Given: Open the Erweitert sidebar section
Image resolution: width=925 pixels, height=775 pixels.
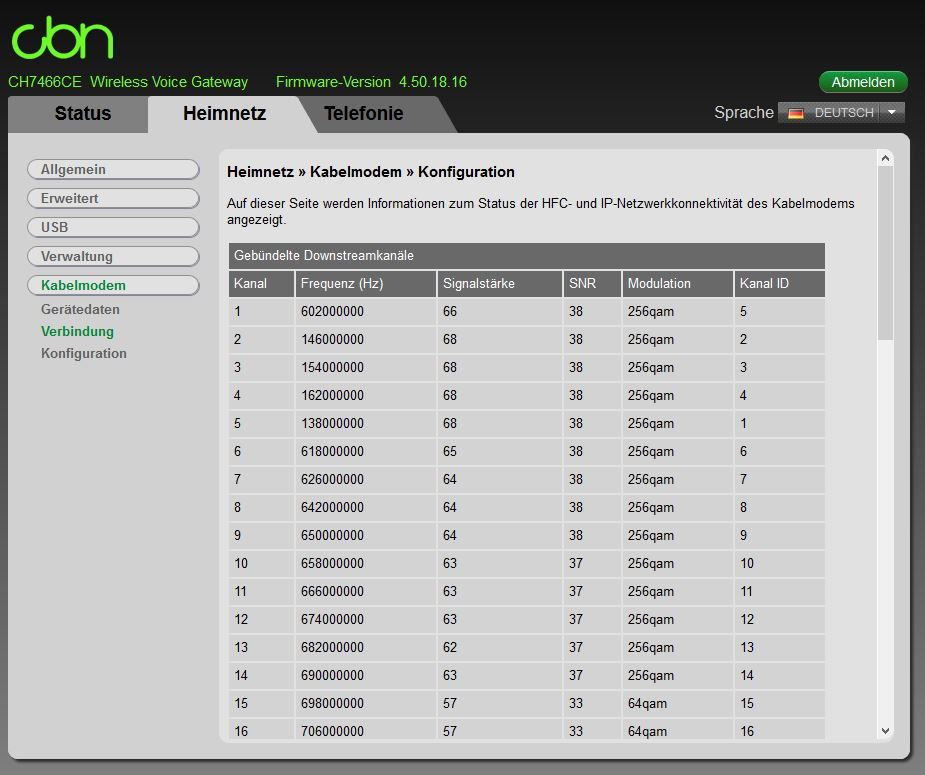Looking at the screenshot, I should tap(113, 198).
